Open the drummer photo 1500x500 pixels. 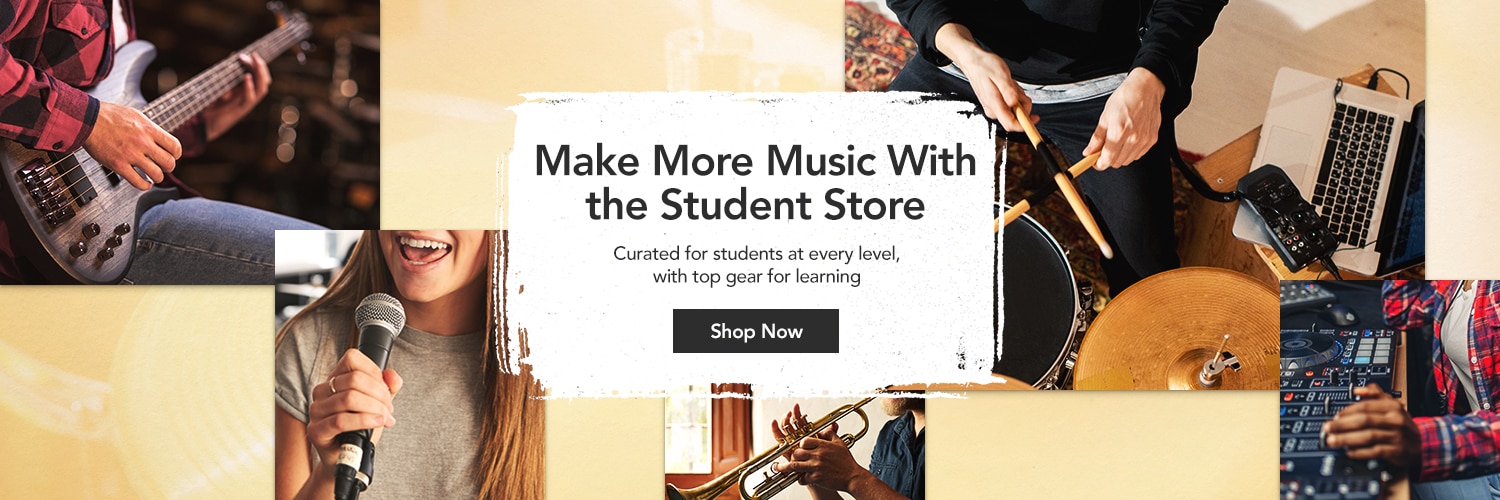point(1135,195)
